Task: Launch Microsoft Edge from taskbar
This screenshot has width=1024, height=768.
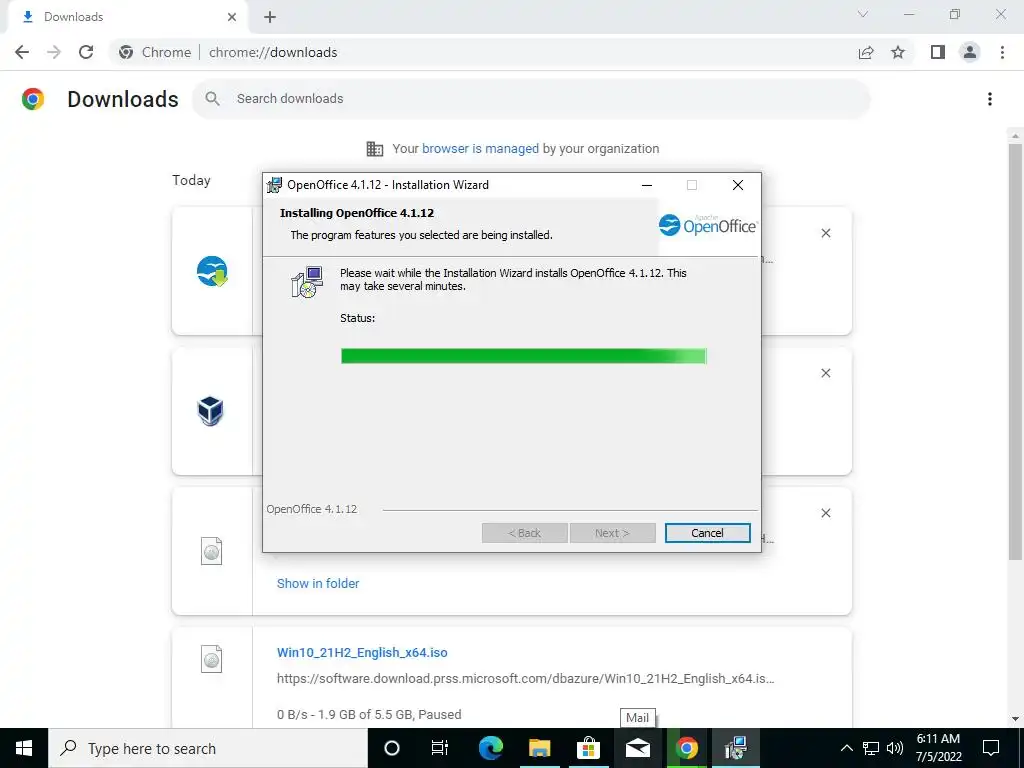Action: pyautogui.click(x=490, y=748)
